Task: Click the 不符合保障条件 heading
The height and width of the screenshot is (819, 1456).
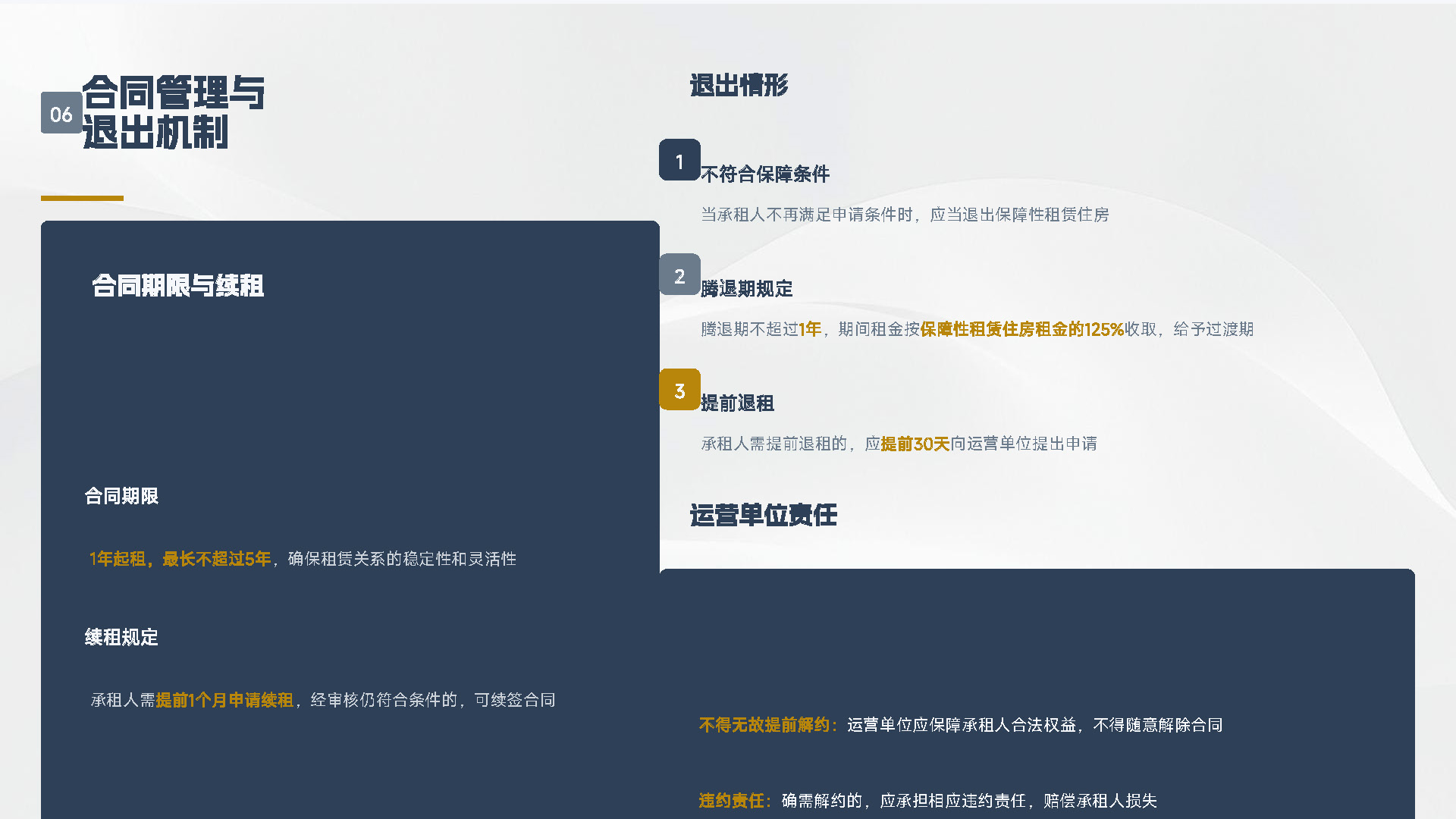Action: (764, 174)
